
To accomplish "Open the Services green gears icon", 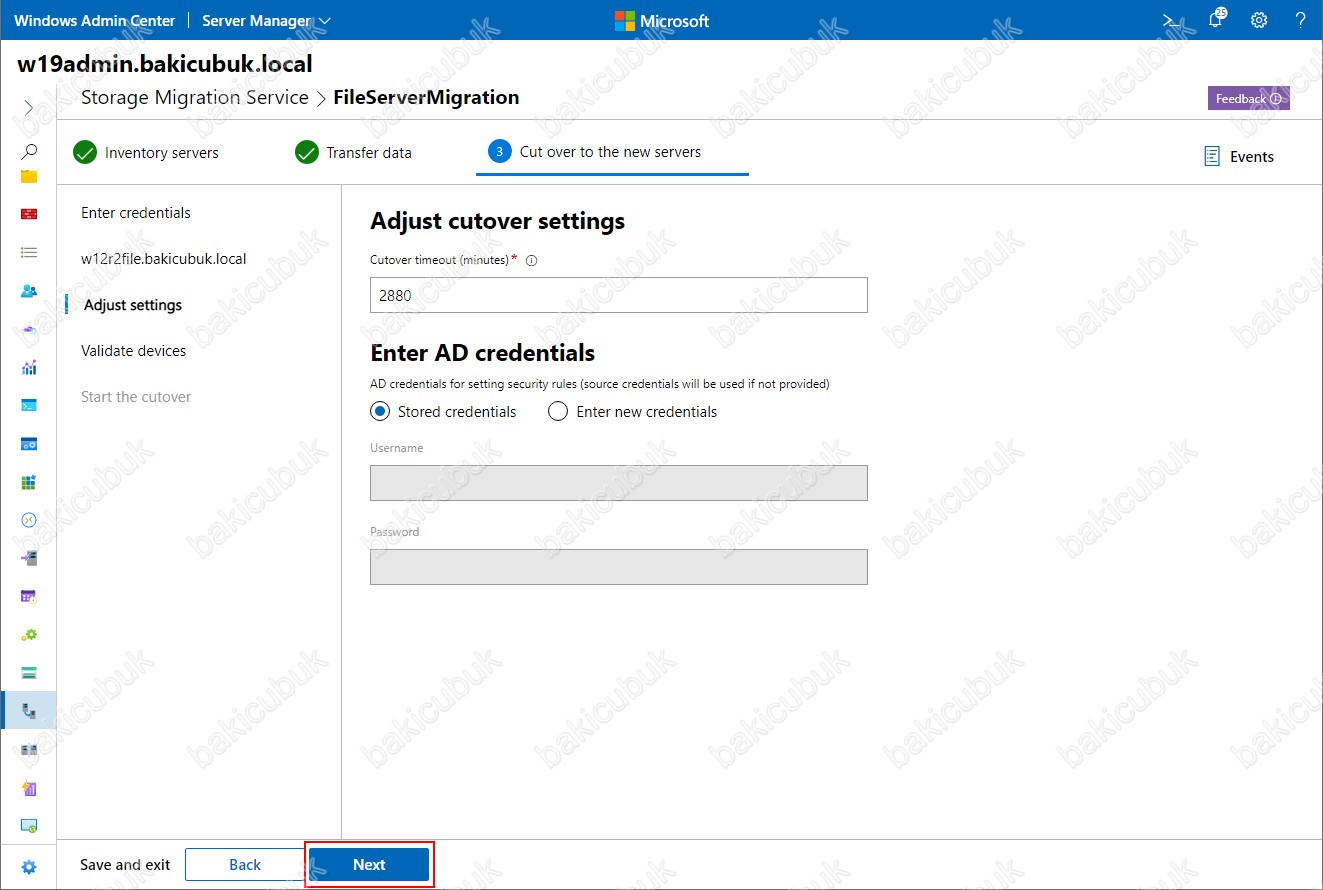I will coord(29,634).
